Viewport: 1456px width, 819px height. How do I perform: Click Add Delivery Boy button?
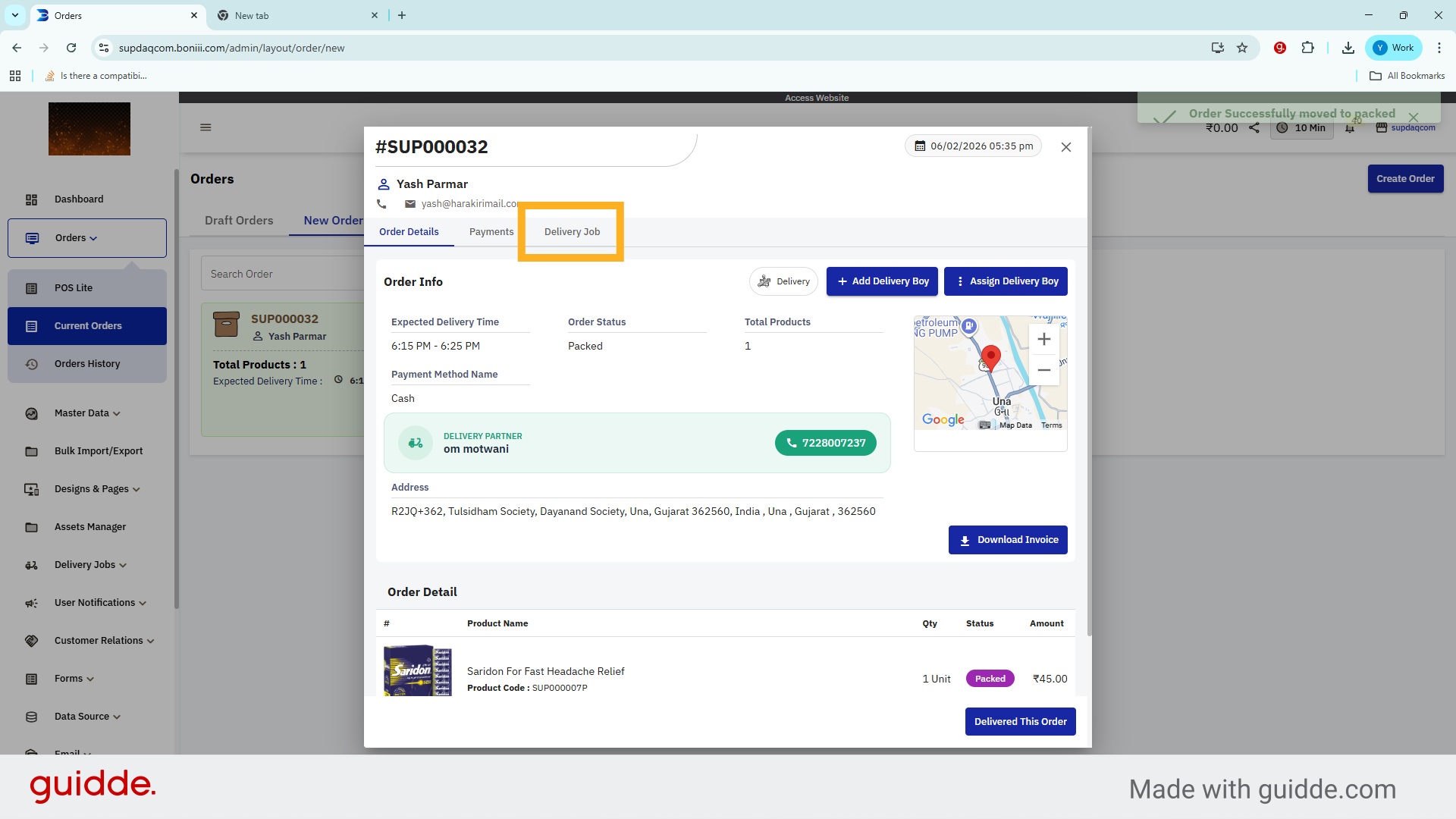point(882,281)
